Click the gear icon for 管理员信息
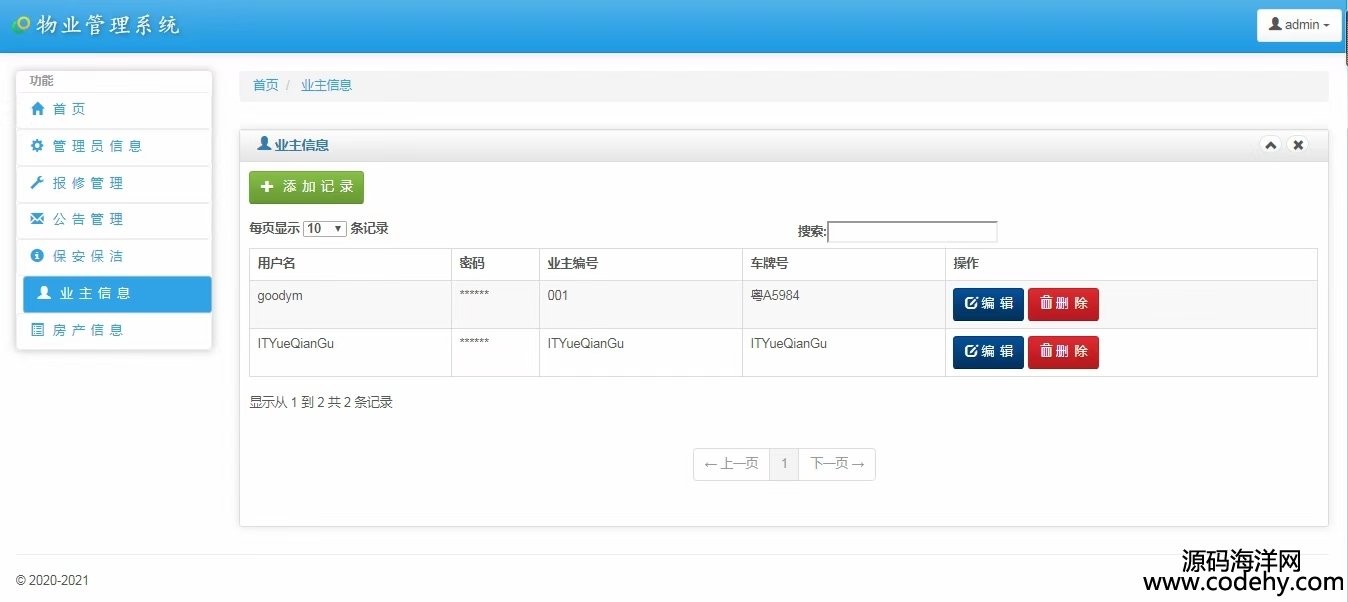Image resolution: width=1348 pixels, height=602 pixels. click(x=38, y=146)
